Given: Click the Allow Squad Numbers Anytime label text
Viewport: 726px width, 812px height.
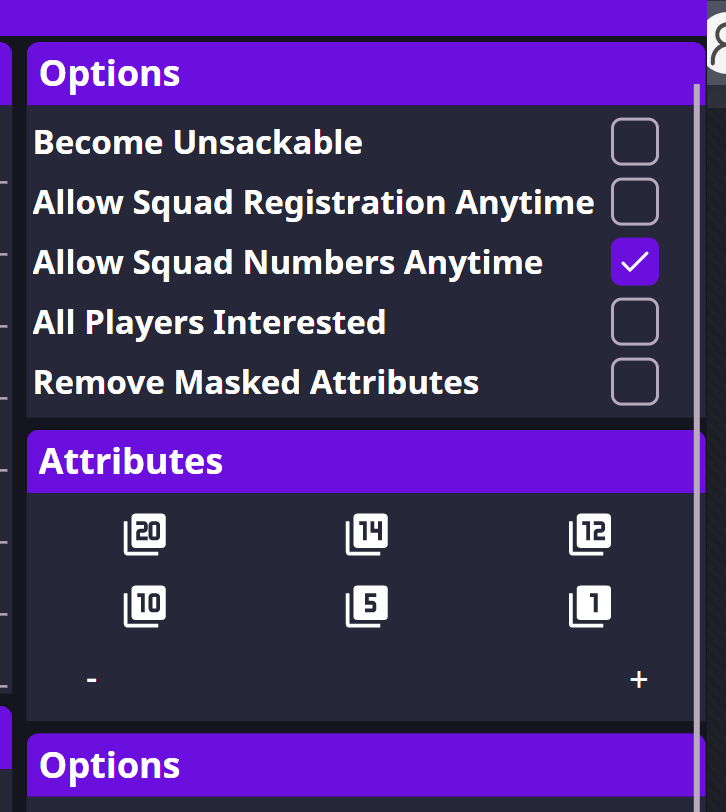Looking at the screenshot, I should 288,262.
